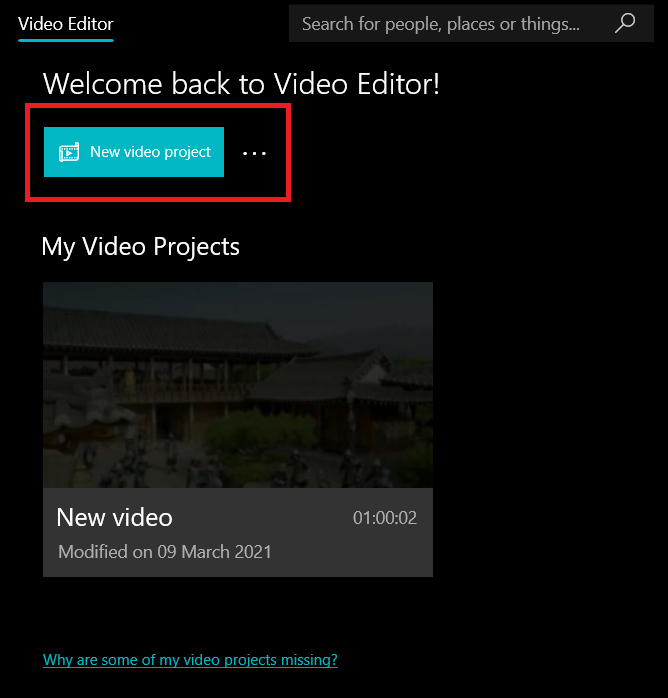
Task: Click the magnifying glass search icon
Action: click(x=625, y=23)
